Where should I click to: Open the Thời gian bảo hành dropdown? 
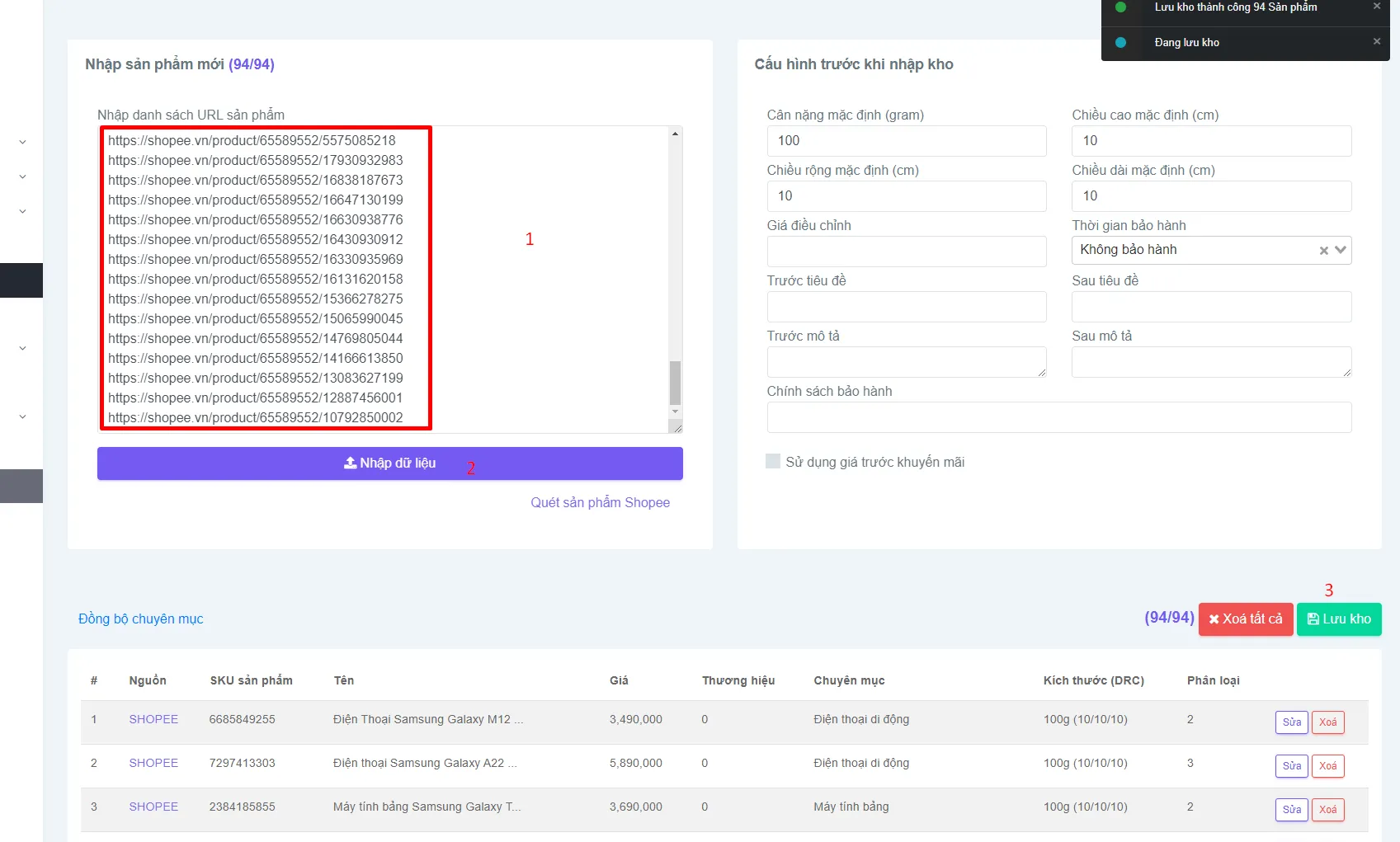(1341, 250)
